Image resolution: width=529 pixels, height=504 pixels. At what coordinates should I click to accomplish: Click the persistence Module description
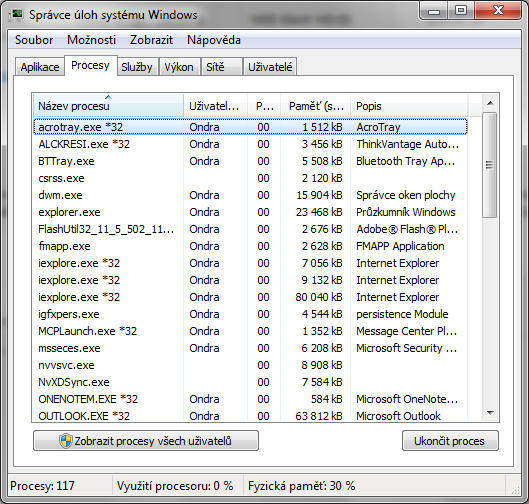[x=402, y=314]
